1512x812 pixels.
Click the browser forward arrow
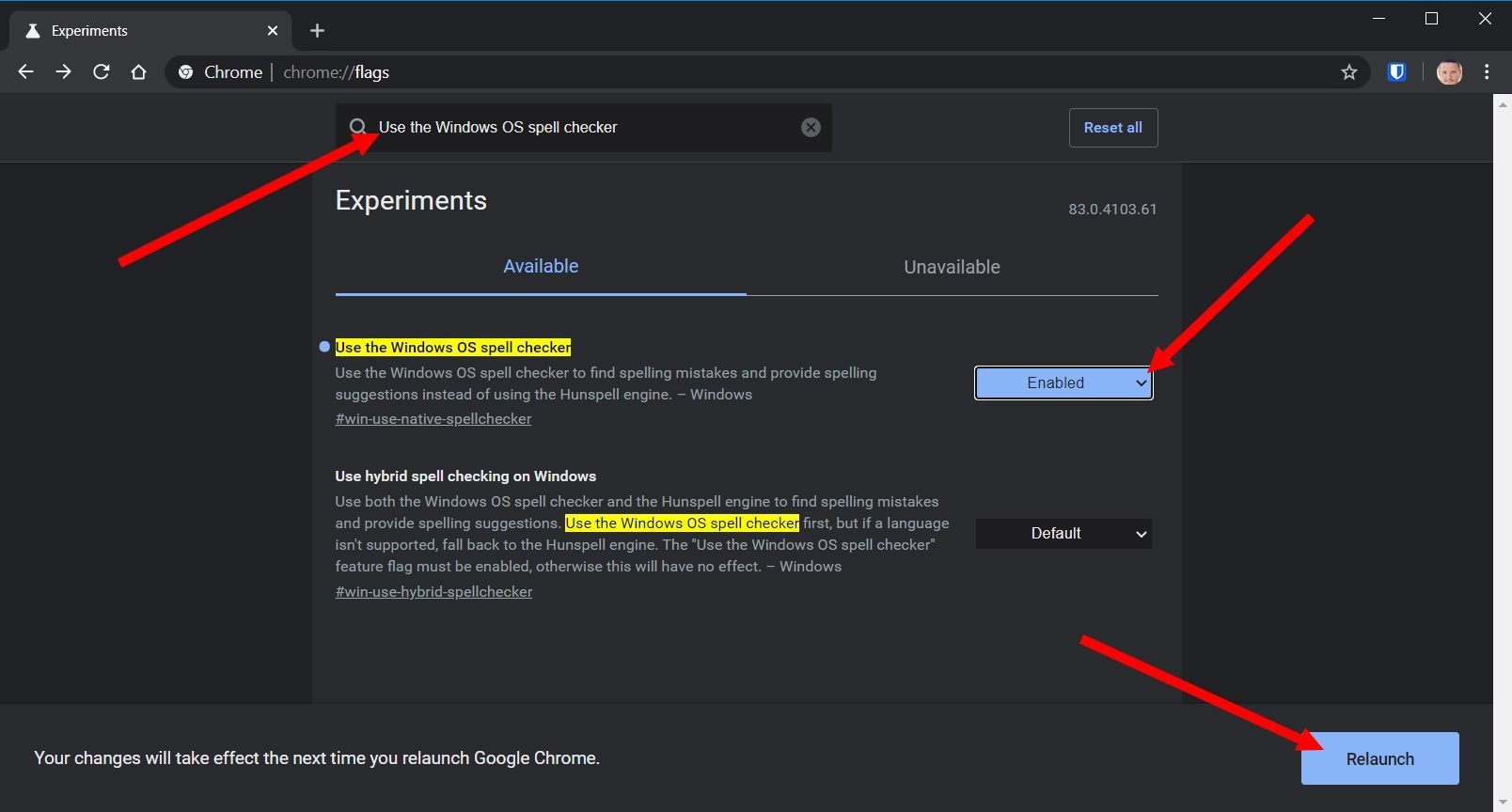(63, 71)
